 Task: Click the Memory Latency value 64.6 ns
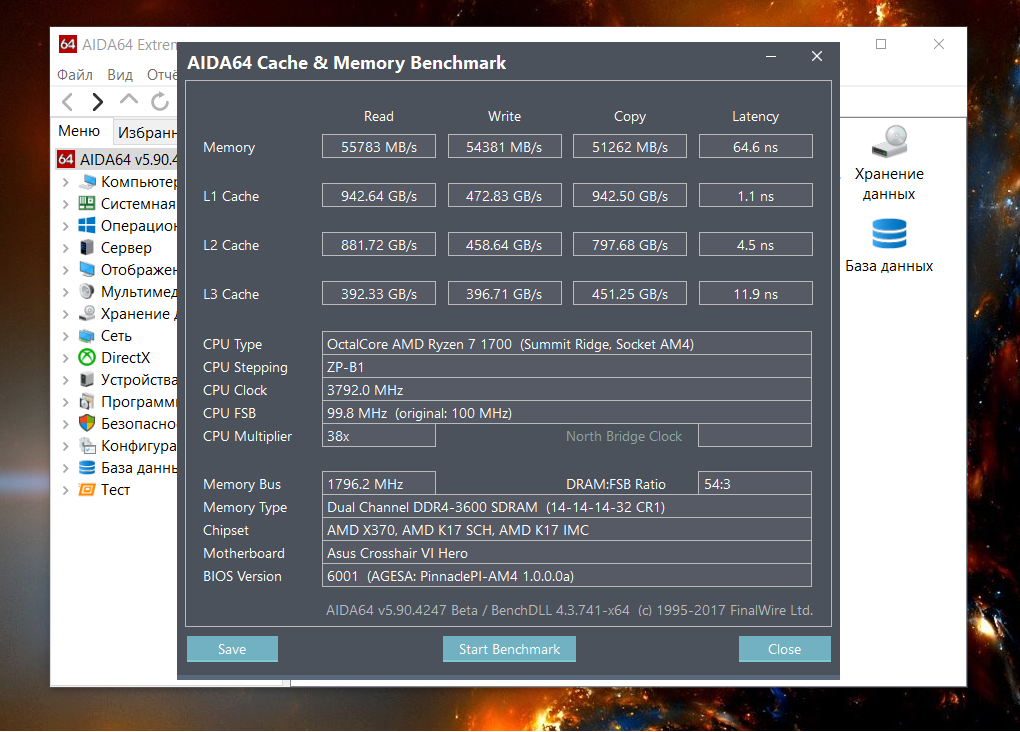755,146
